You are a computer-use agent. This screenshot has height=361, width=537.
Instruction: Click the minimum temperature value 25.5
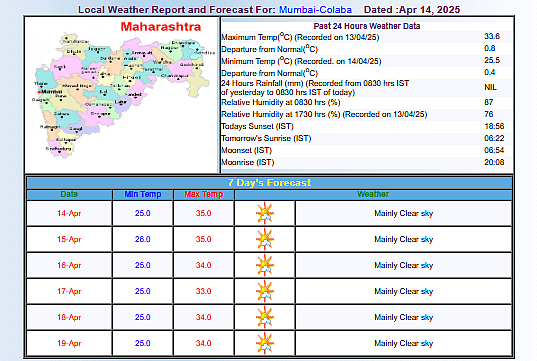pos(492,60)
